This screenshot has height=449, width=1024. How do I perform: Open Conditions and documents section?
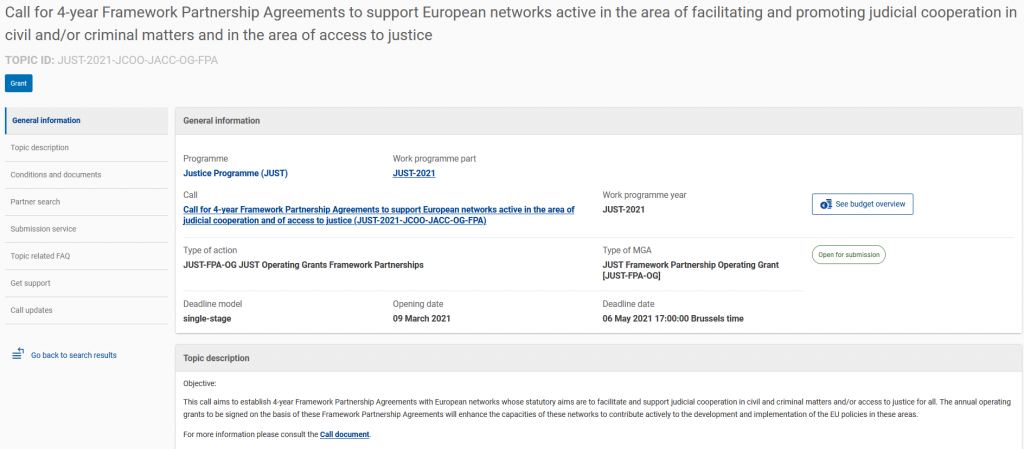[x=86, y=175]
